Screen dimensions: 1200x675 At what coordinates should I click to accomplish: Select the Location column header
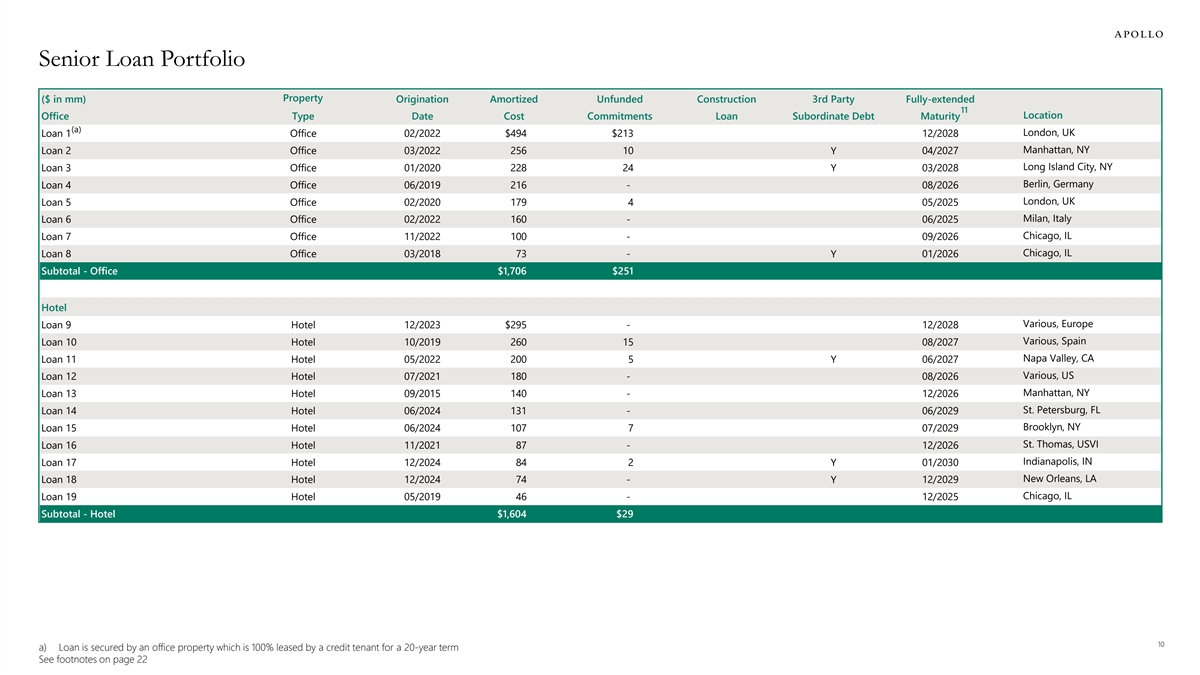[1043, 116]
